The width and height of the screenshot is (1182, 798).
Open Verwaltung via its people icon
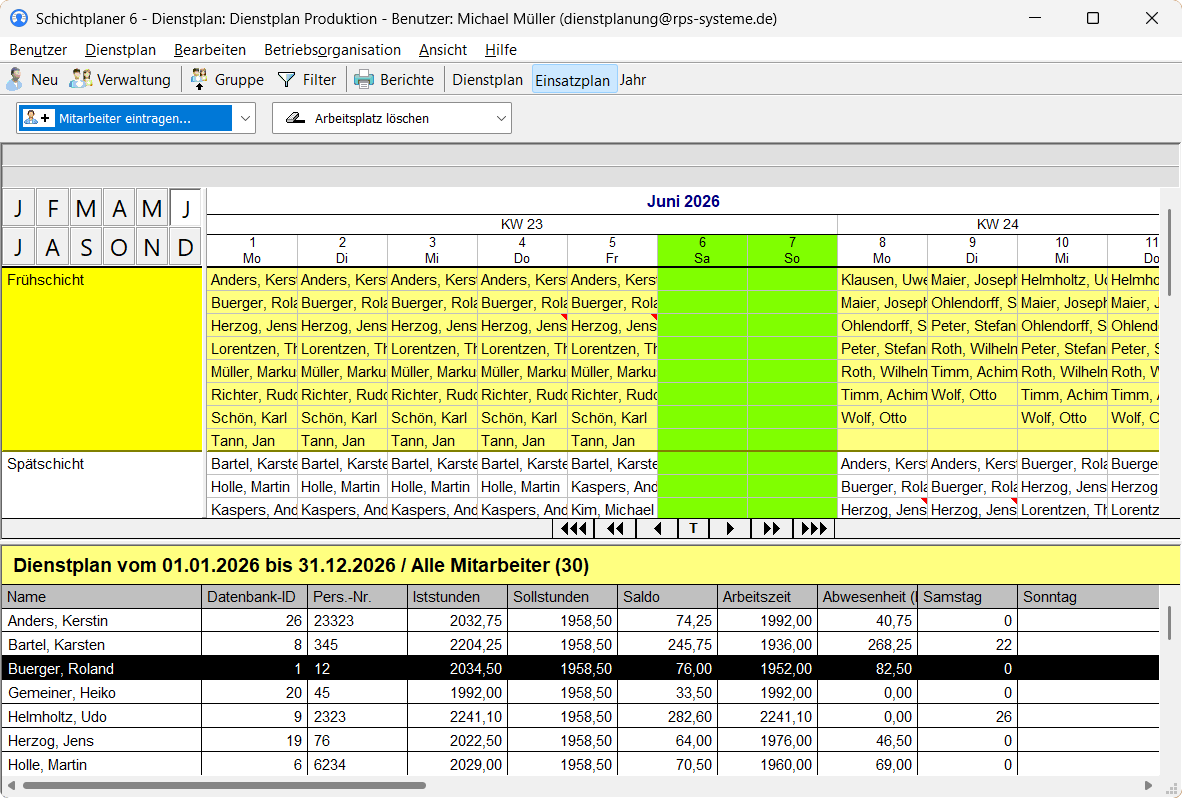point(81,79)
